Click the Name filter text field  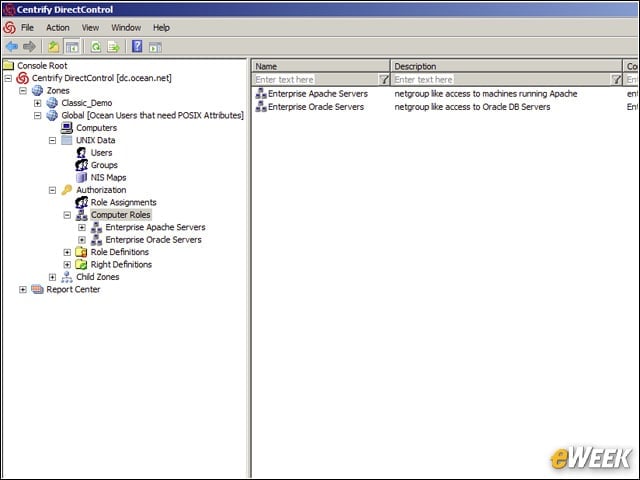[316, 80]
